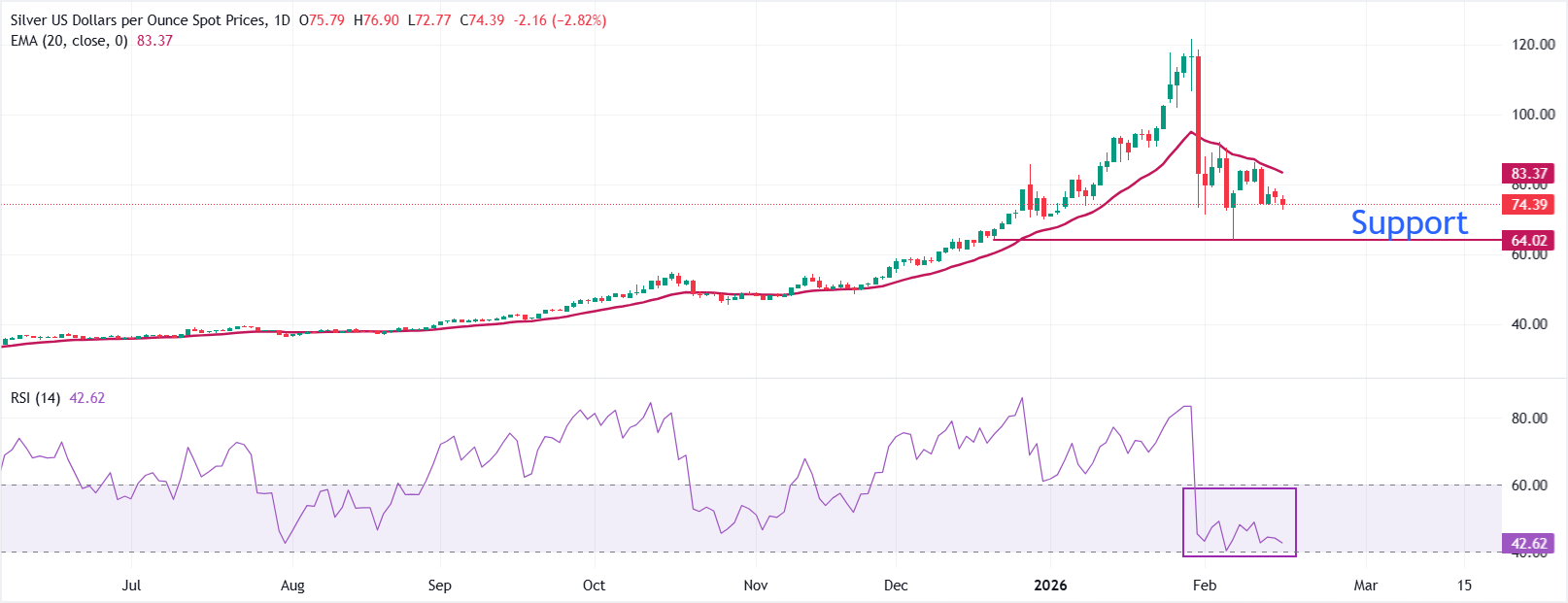Click the 120.00 price scale label
This screenshot has width=1568, height=603.
pyautogui.click(x=1533, y=45)
